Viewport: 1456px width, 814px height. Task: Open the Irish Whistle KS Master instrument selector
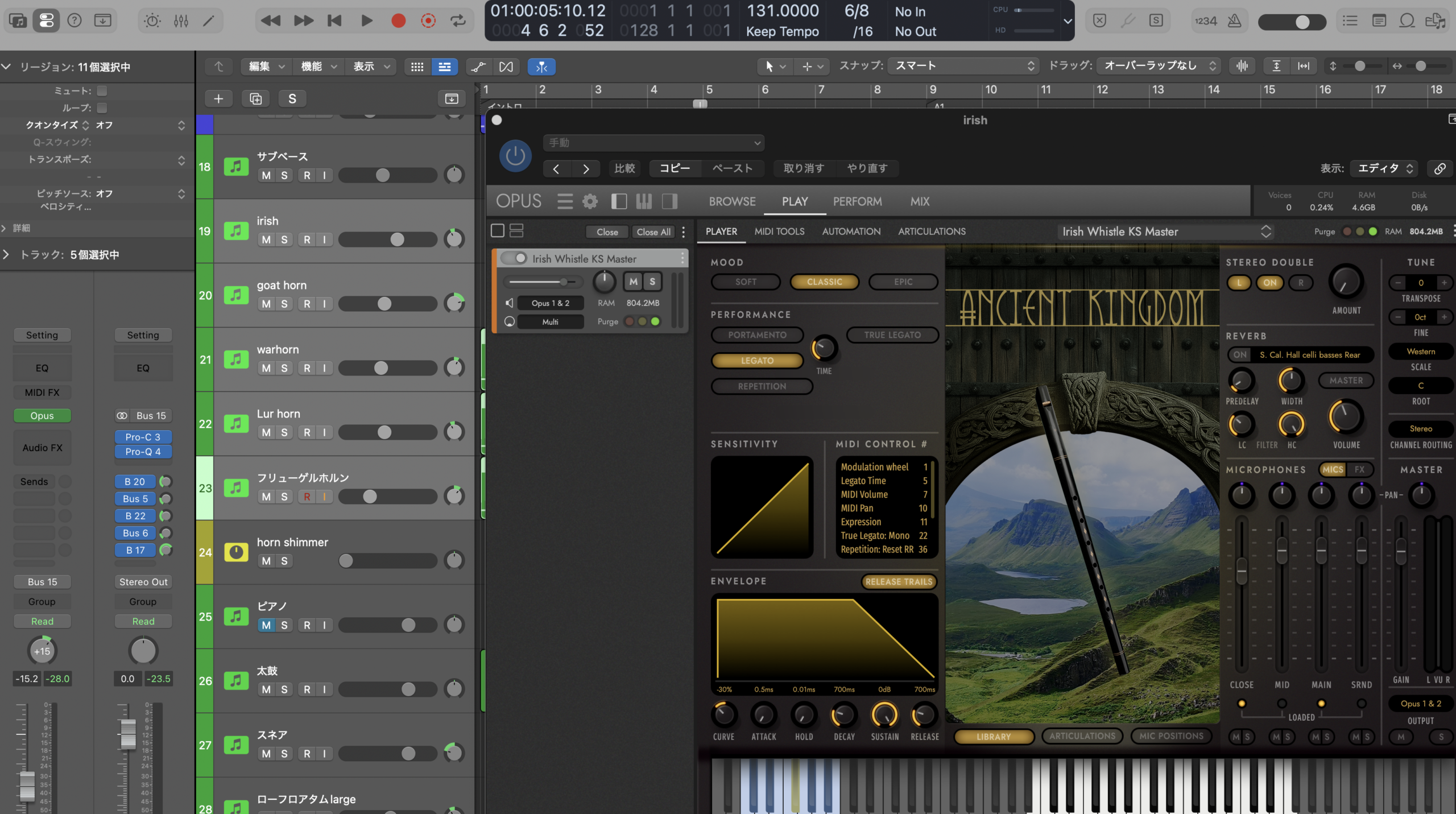[x=1165, y=232]
